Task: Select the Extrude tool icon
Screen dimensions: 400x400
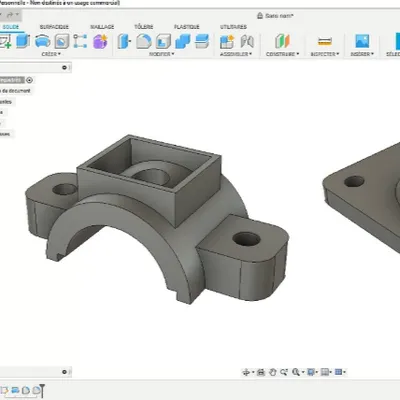Action: 23,41
